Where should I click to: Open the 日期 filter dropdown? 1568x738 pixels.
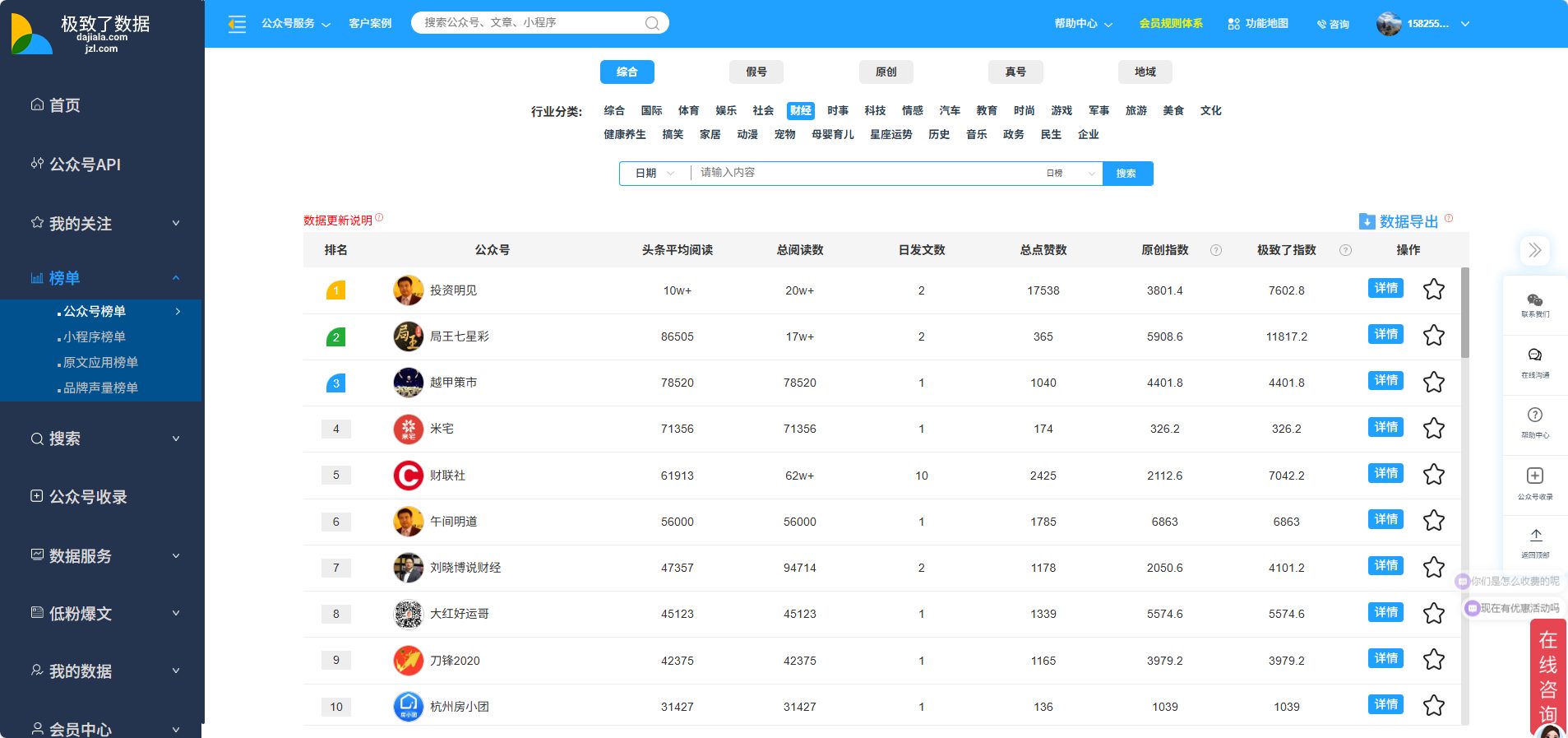tap(654, 173)
